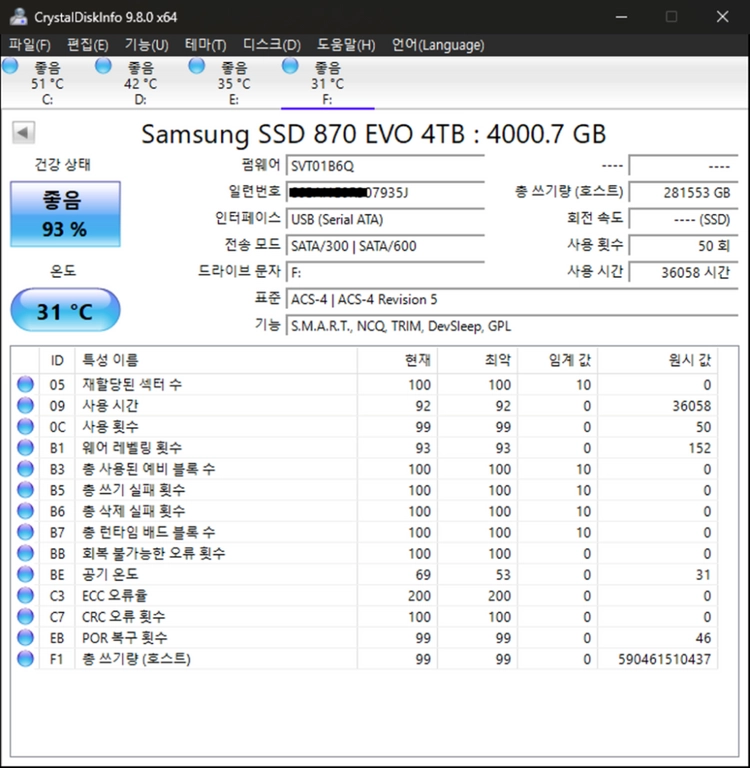The height and width of the screenshot is (768, 750).
Task: Open the 편집(E) menu
Action: pyautogui.click(x=88, y=45)
